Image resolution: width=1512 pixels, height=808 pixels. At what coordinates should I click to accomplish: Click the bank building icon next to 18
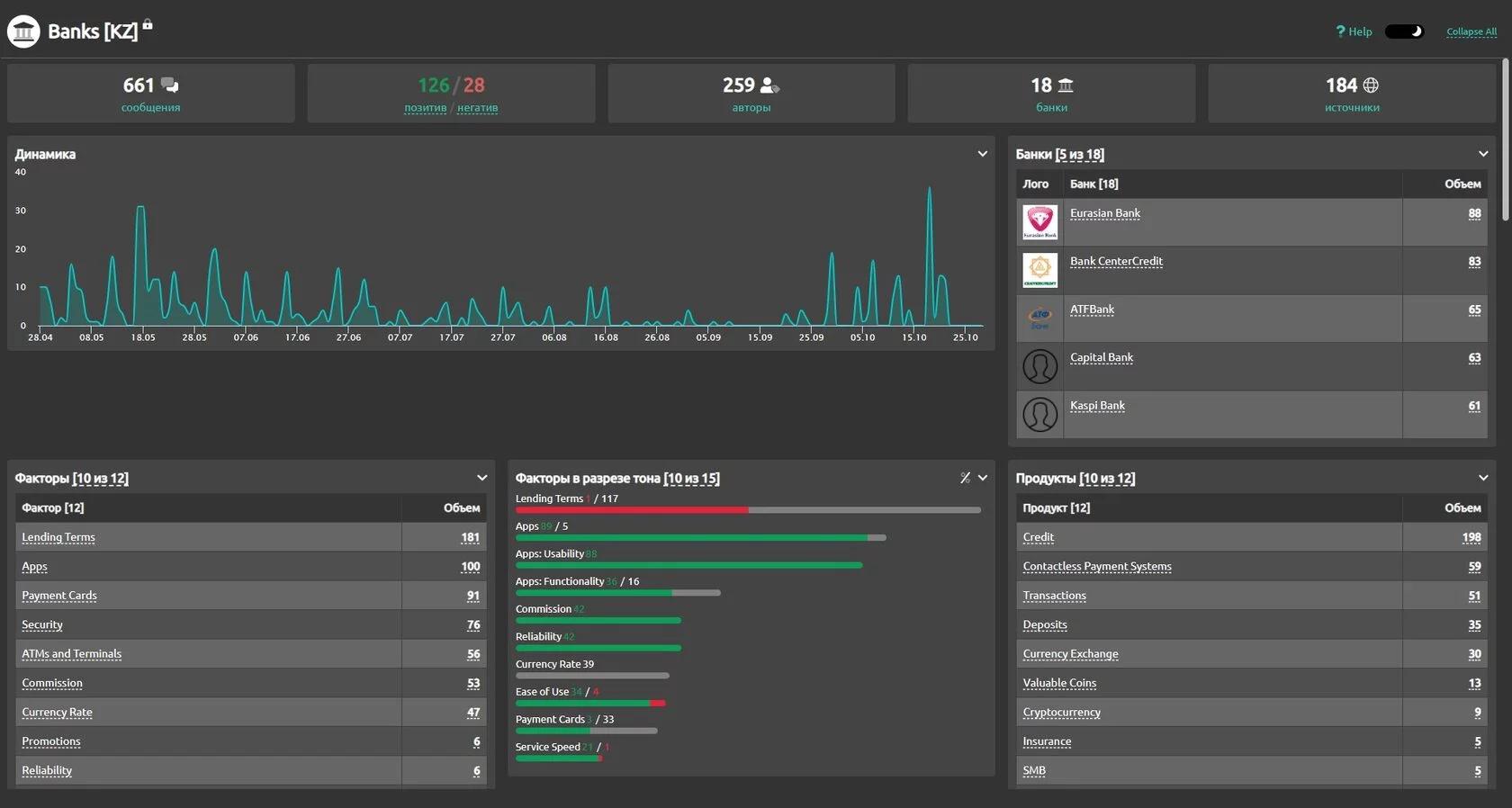coord(1066,85)
